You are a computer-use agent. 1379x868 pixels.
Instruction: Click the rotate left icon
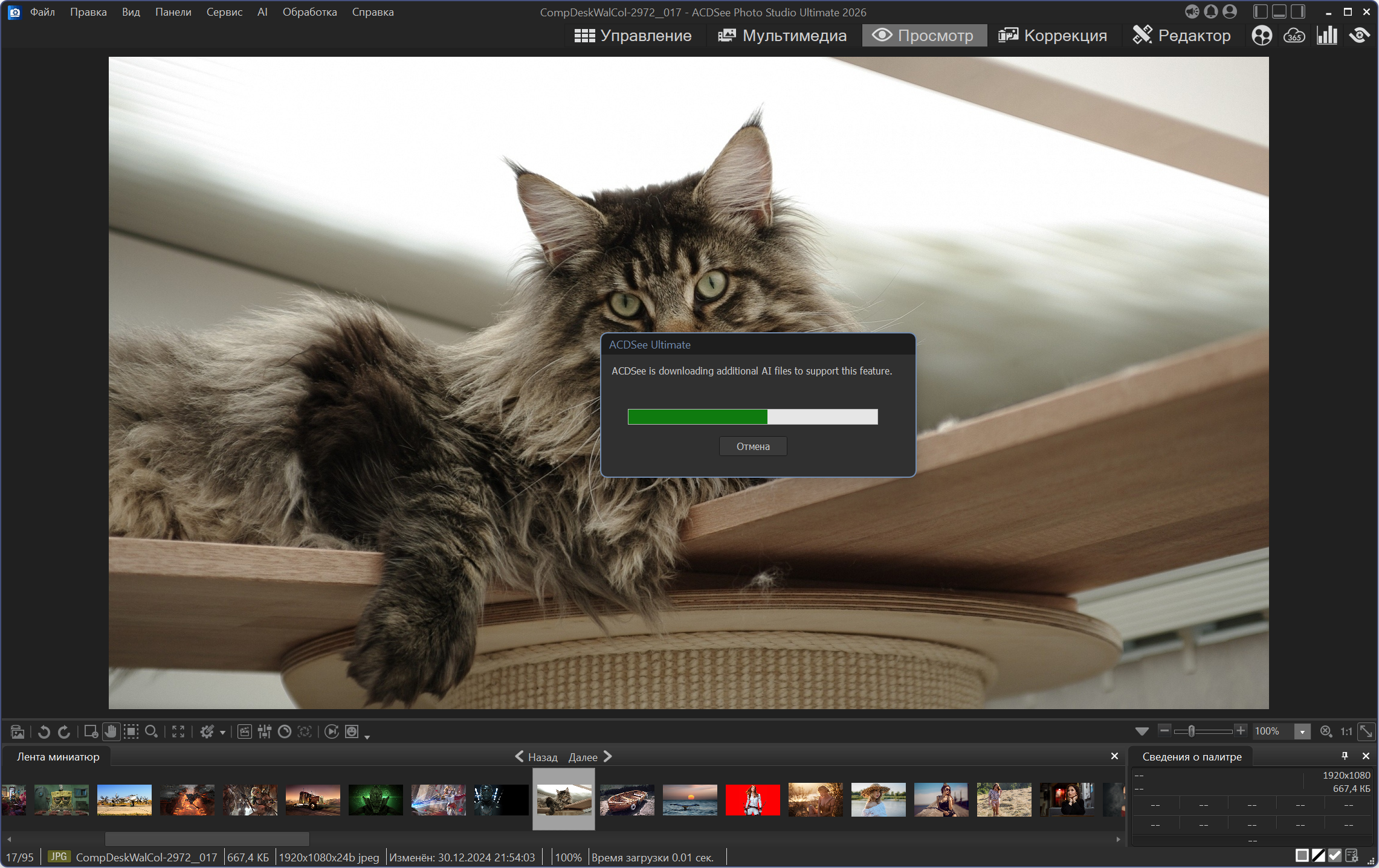[44, 731]
